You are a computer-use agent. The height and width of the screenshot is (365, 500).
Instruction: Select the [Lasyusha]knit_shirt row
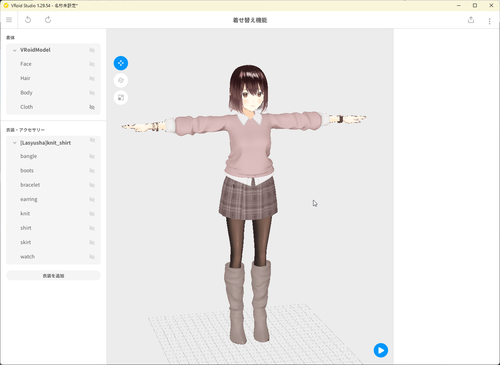click(x=53, y=143)
